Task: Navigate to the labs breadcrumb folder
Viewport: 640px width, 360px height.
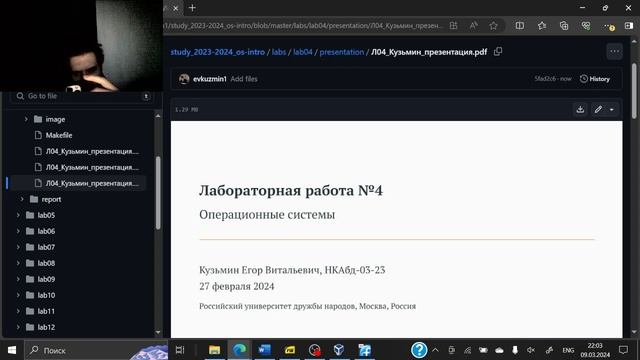Action: point(279,52)
